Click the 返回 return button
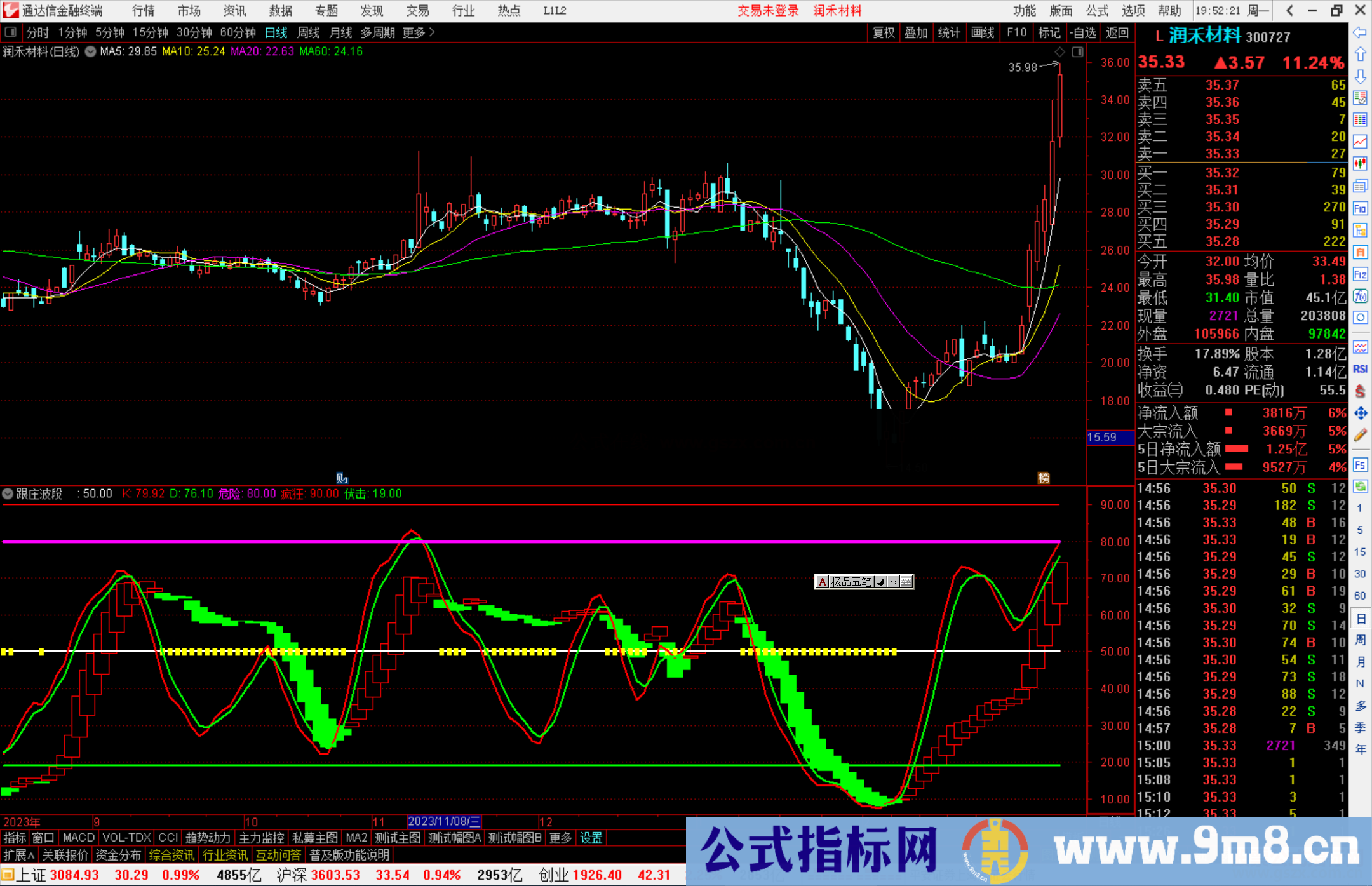The image size is (1372, 886). [x=1117, y=32]
